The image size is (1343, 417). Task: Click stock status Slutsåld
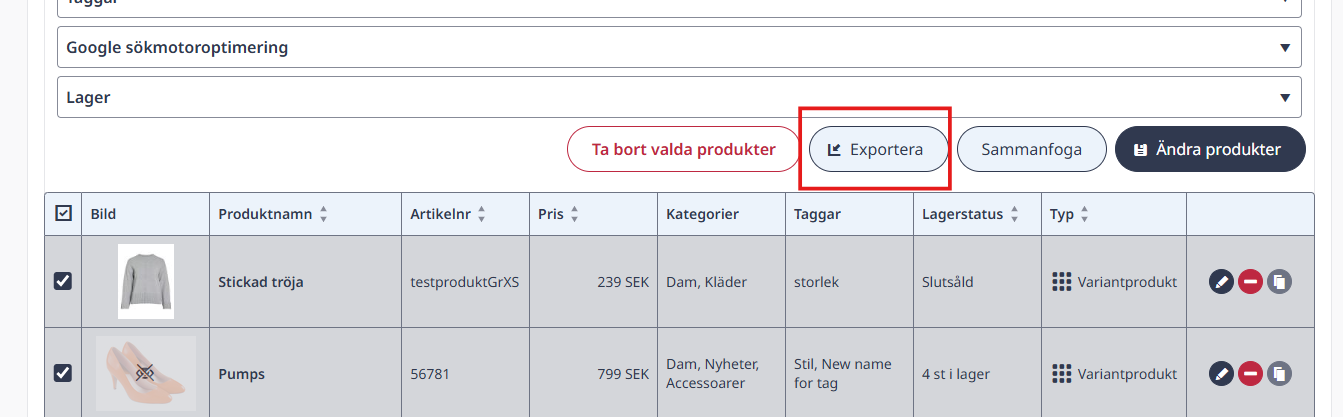(x=947, y=282)
